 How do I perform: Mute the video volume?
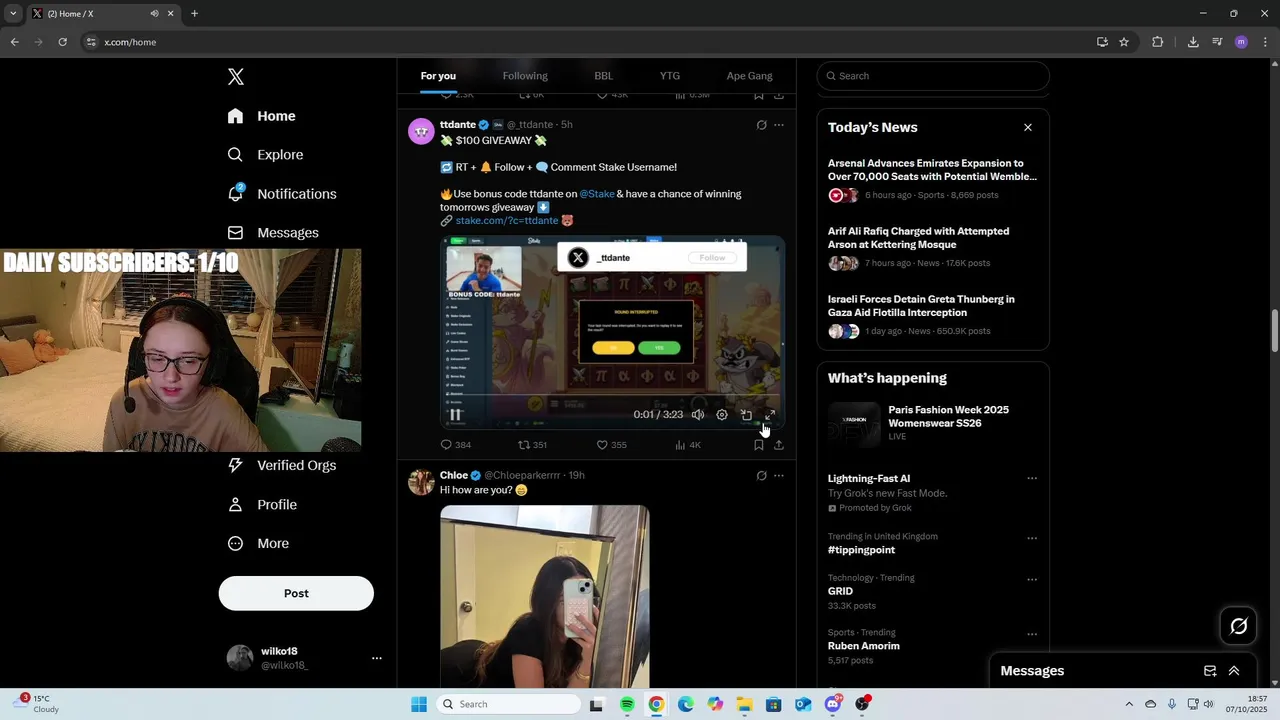point(698,415)
